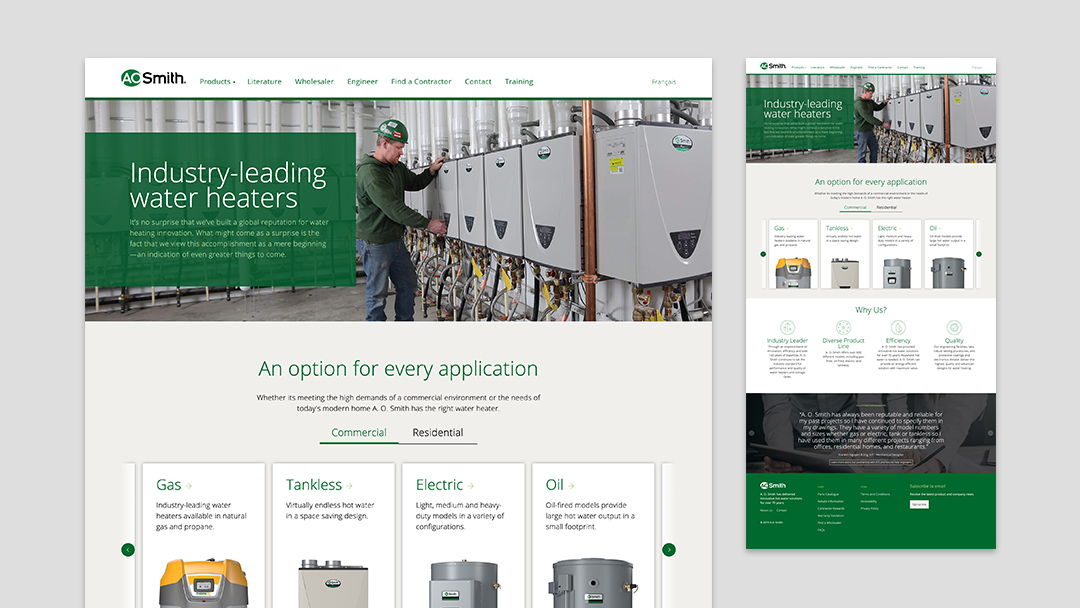Click the A.O. Smith logo in the large page header
The width and height of the screenshot is (1080, 608).
tap(153, 79)
